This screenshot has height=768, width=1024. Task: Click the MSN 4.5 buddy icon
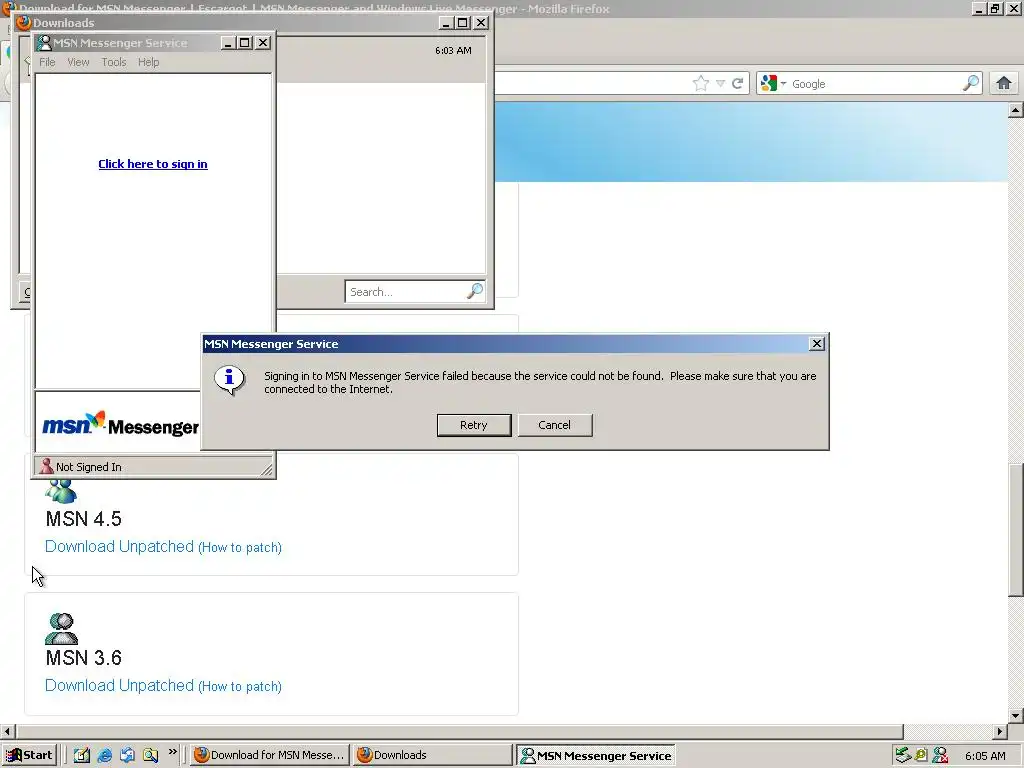[x=61, y=490]
